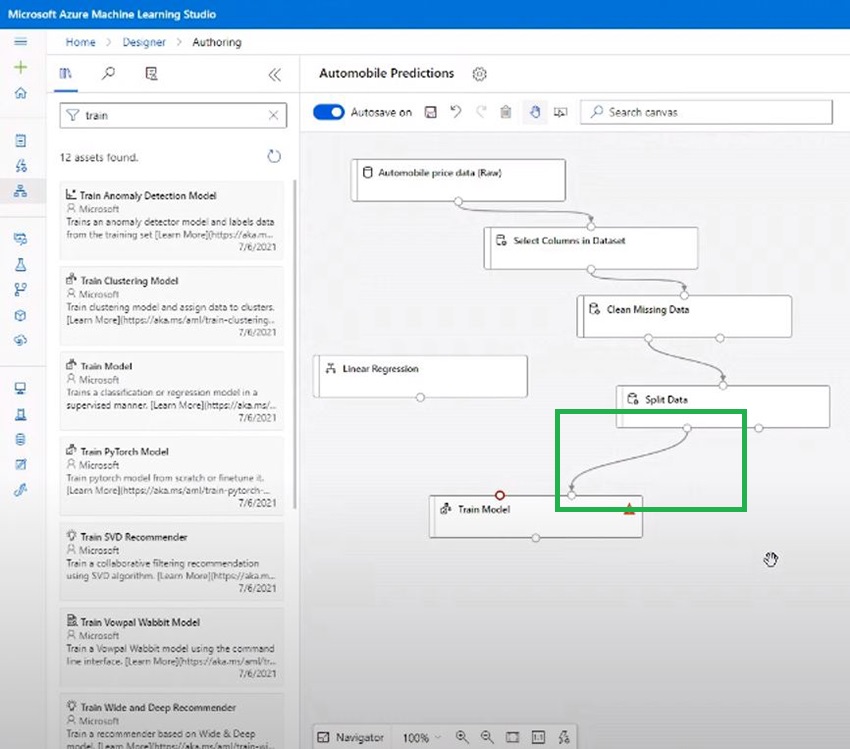This screenshot has height=749, width=850.
Task: Clear the 'train' filter text
Action: tap(273, 115)
